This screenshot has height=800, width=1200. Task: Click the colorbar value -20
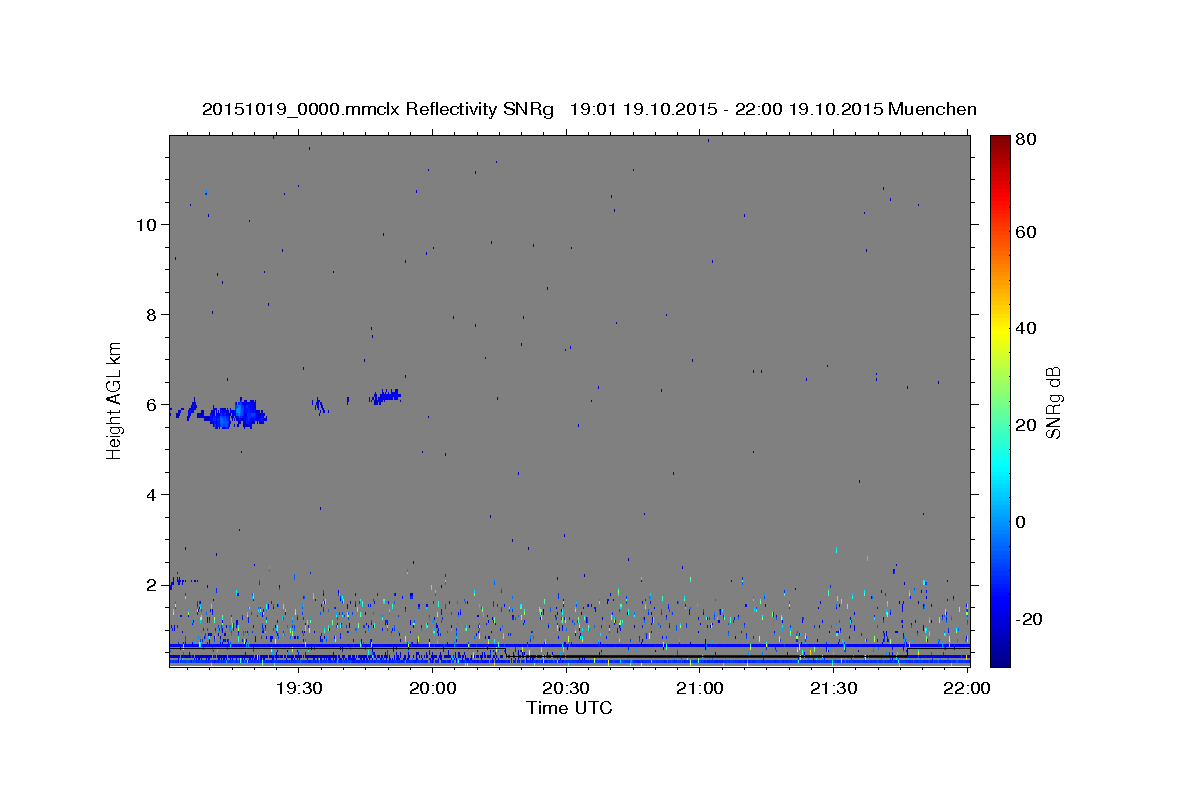[1028, 619]
